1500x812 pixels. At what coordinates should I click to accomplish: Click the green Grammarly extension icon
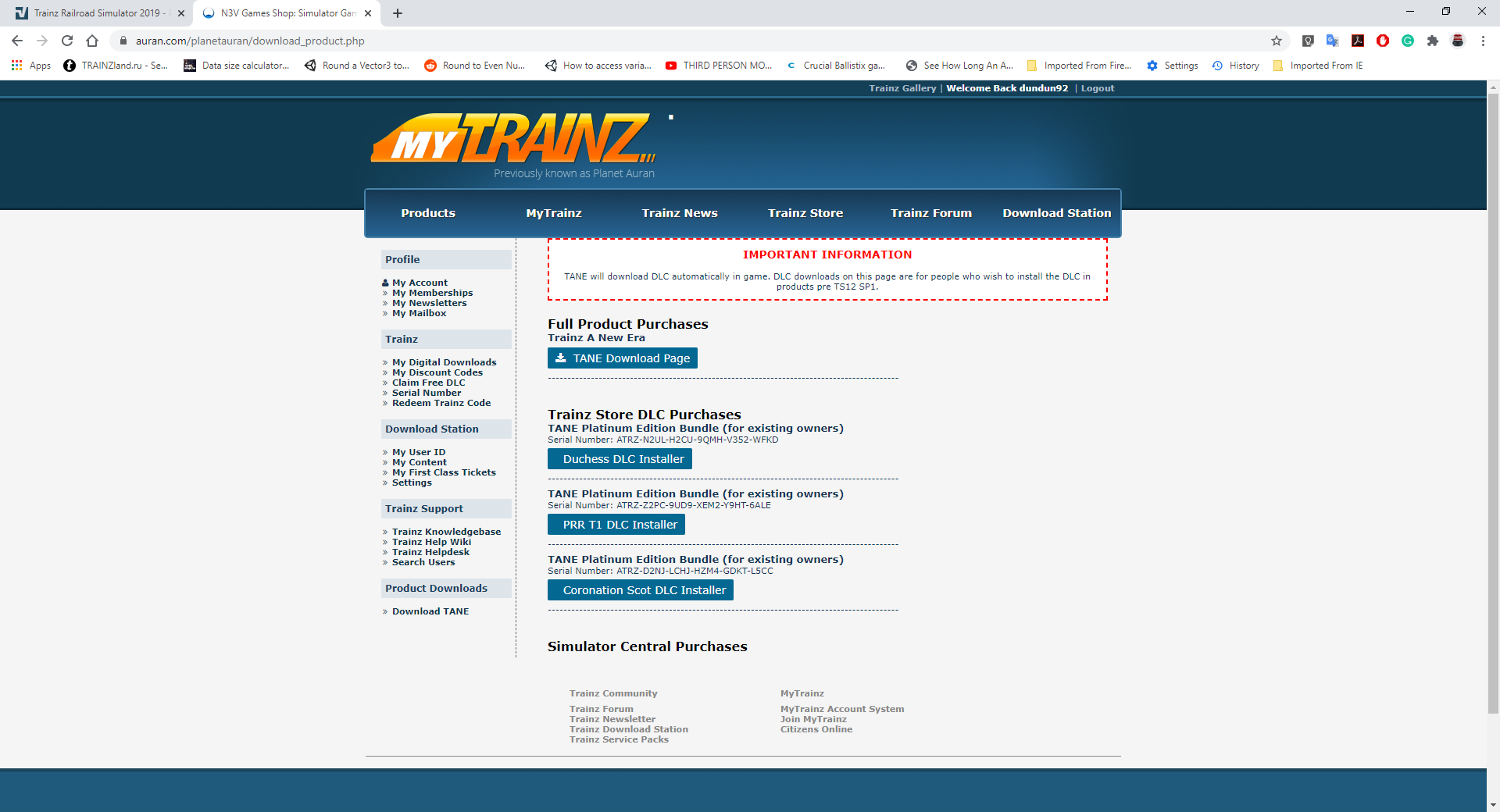click(x=1408, y=41)
